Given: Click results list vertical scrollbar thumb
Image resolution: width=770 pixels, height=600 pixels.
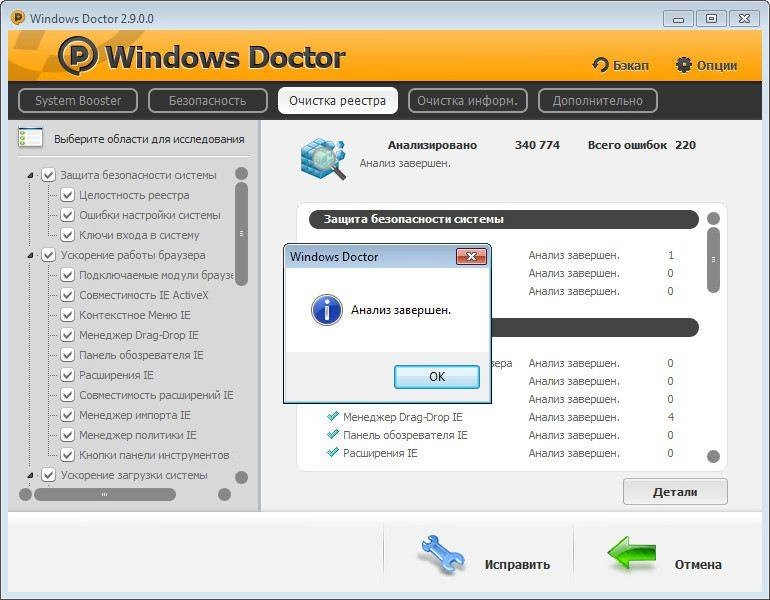Looking at the screenshot, I should pos(713,260).
